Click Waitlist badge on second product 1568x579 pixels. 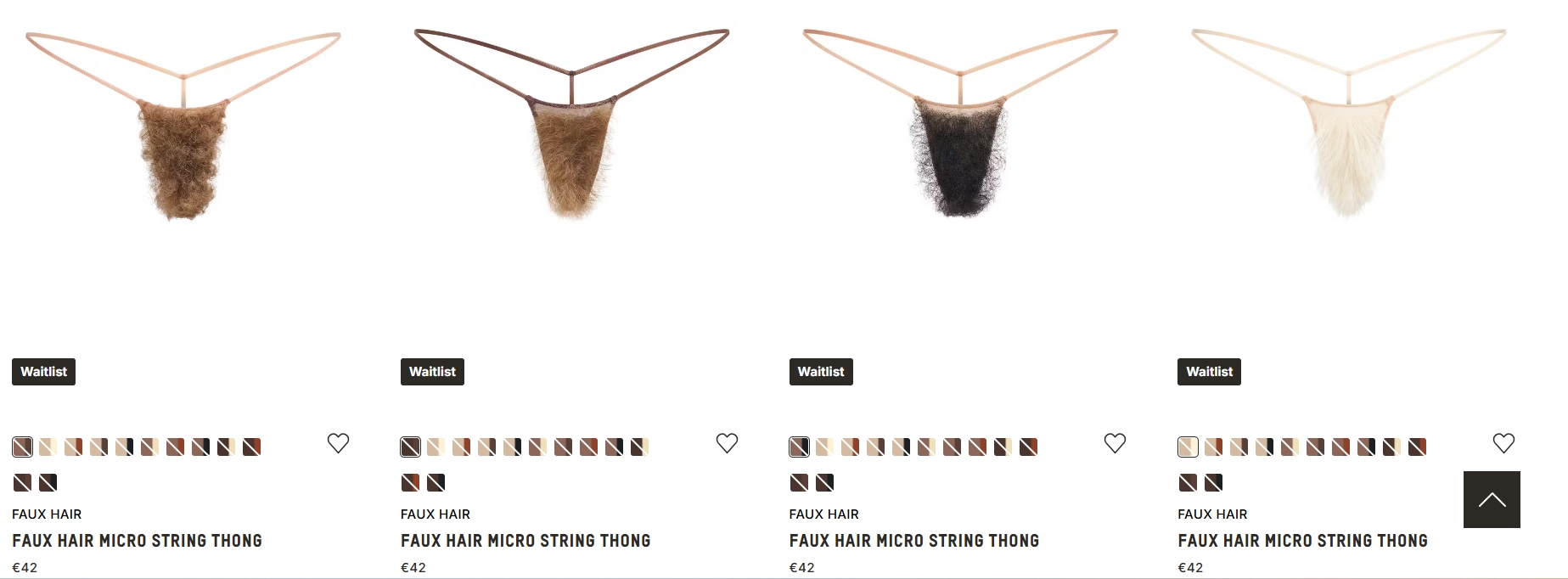click(432, 372)
